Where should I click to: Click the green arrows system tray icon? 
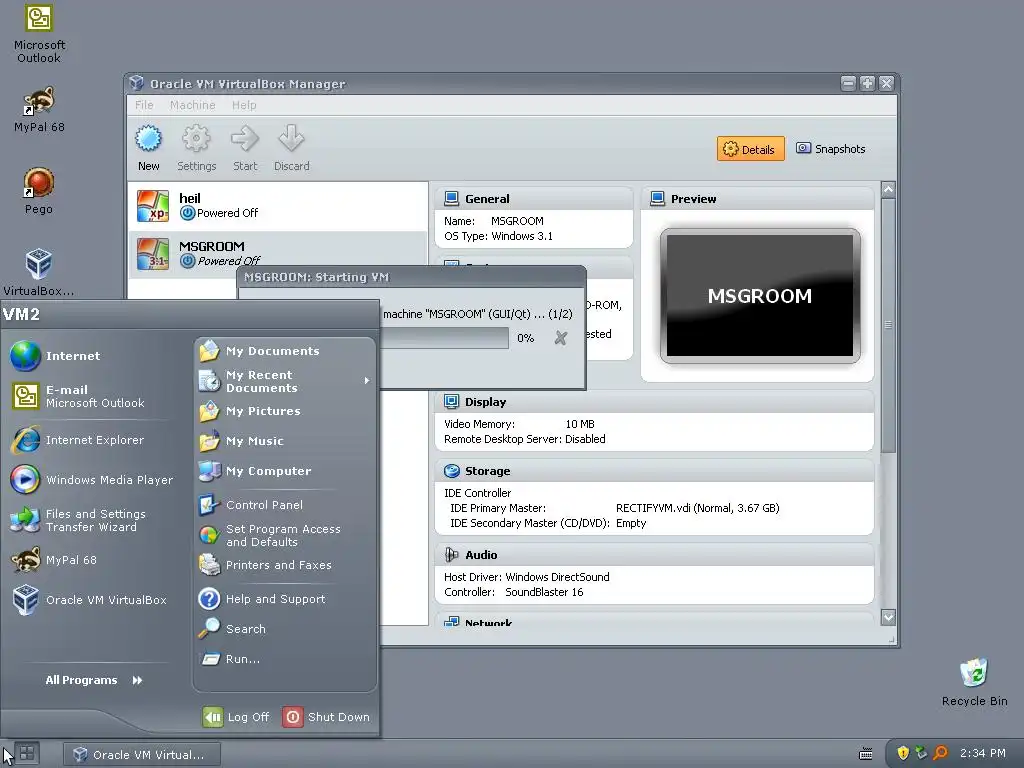[921, 753]
